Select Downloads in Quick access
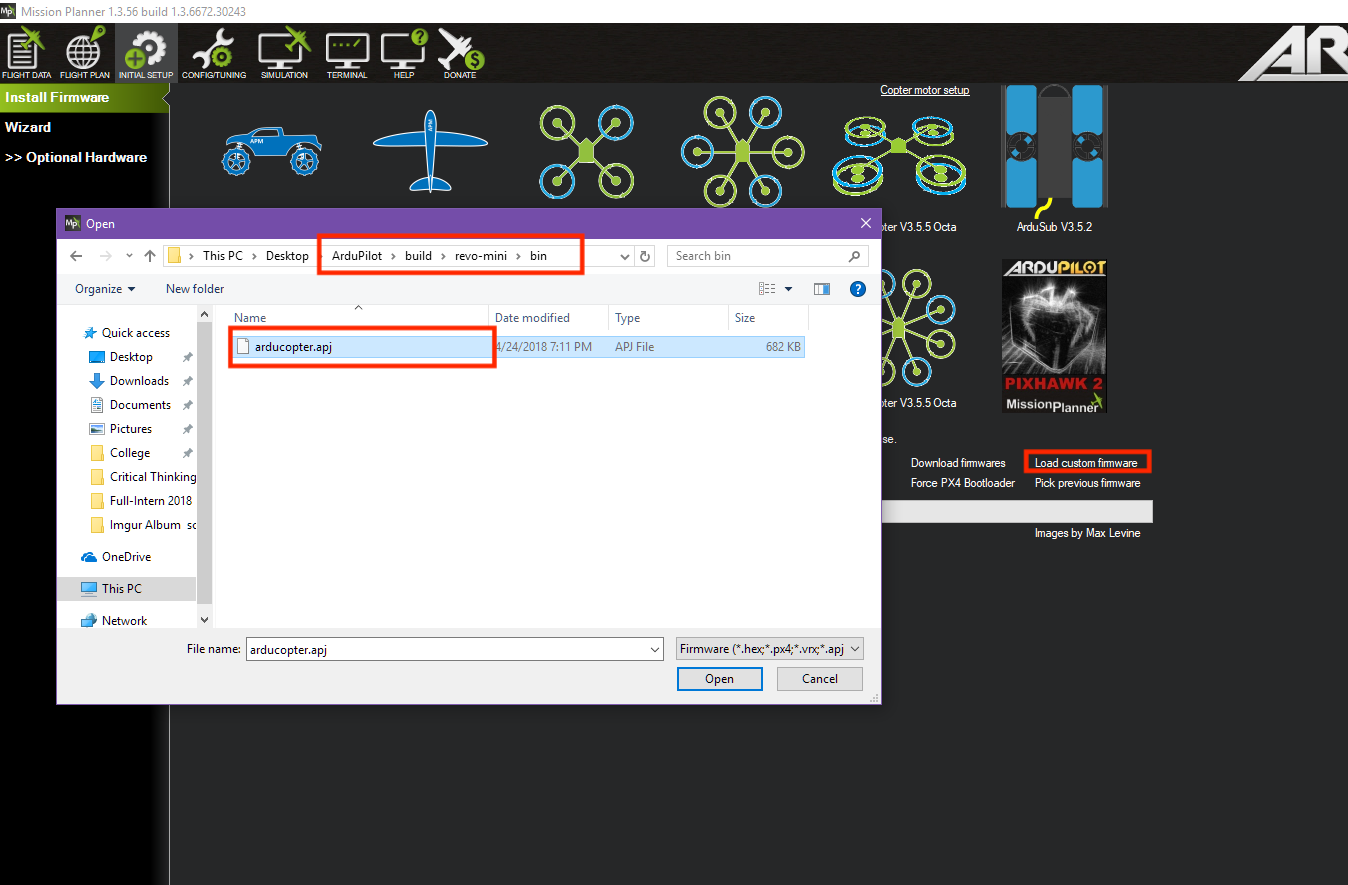Image resolution: width=1348 pixels, height=885 pixels. tap(139, 381)
